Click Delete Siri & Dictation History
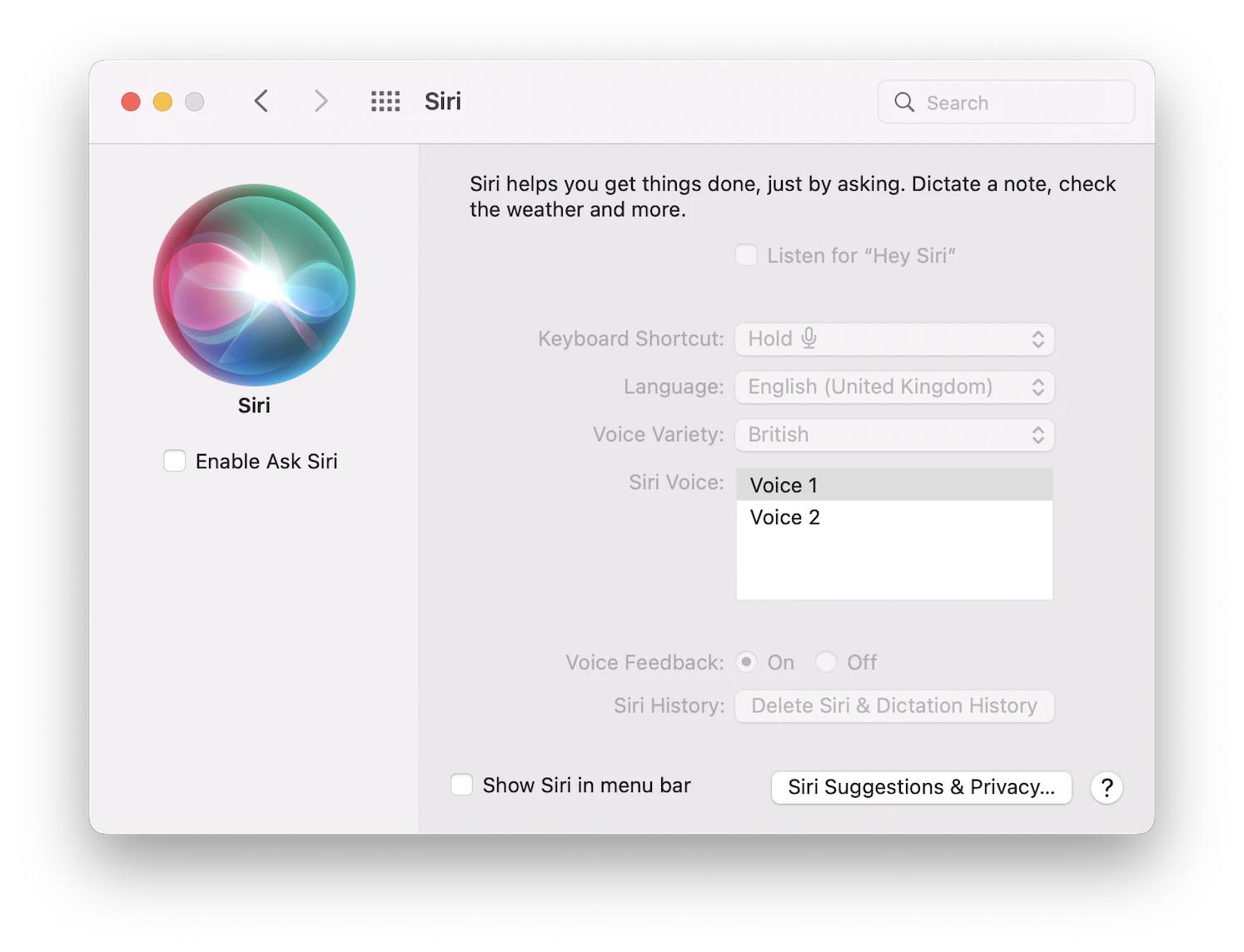The width and height of the screenshot is (1244, 952). (893, 705)
